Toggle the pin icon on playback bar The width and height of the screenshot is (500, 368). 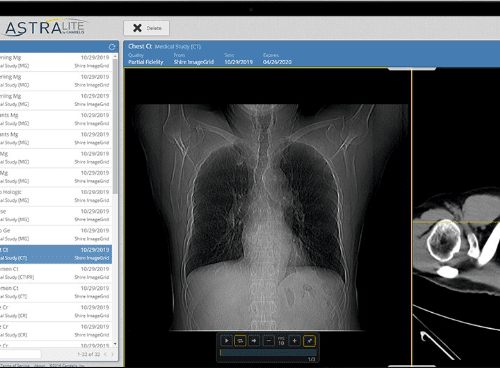[x=309, y=341]
